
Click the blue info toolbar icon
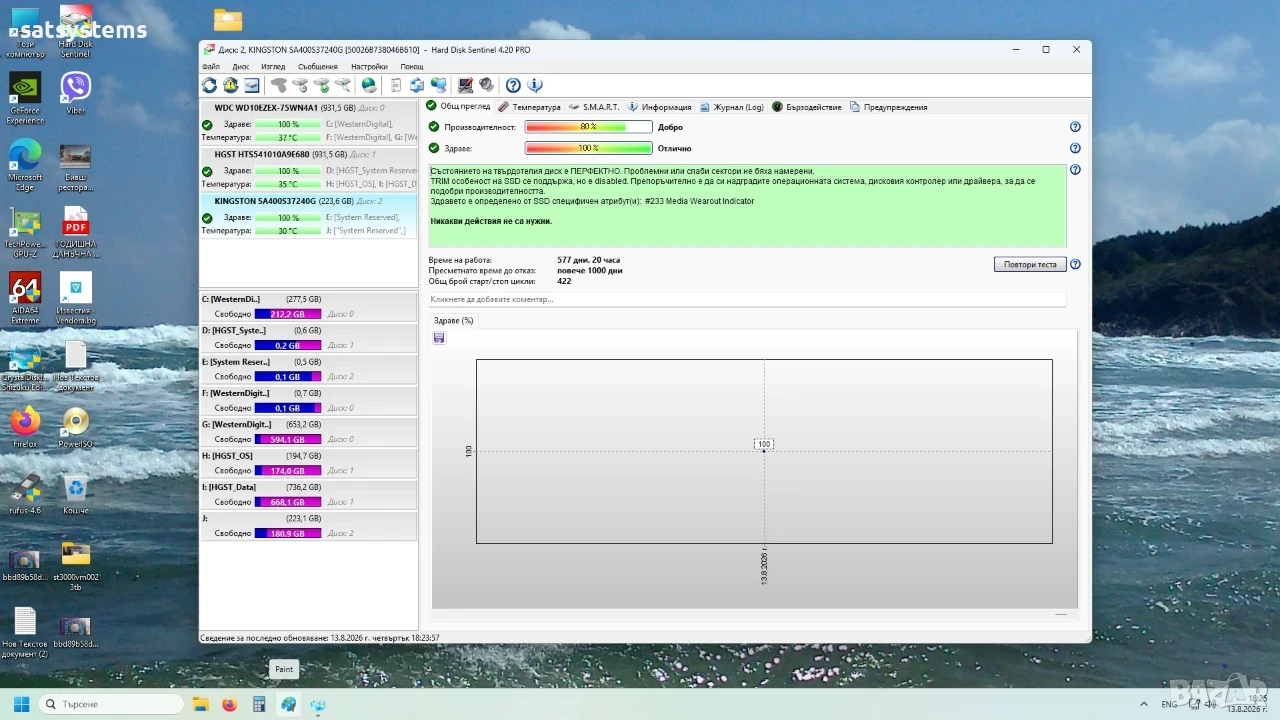[535, 85]
